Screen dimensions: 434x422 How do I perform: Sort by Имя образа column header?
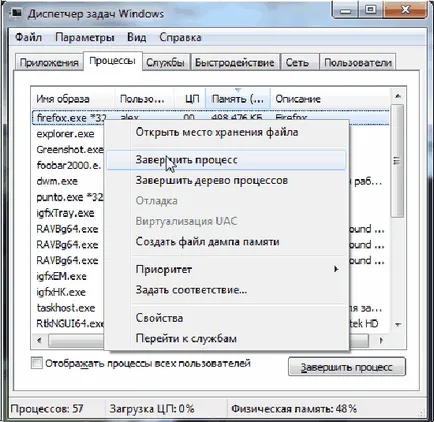[x=73, y=99]
